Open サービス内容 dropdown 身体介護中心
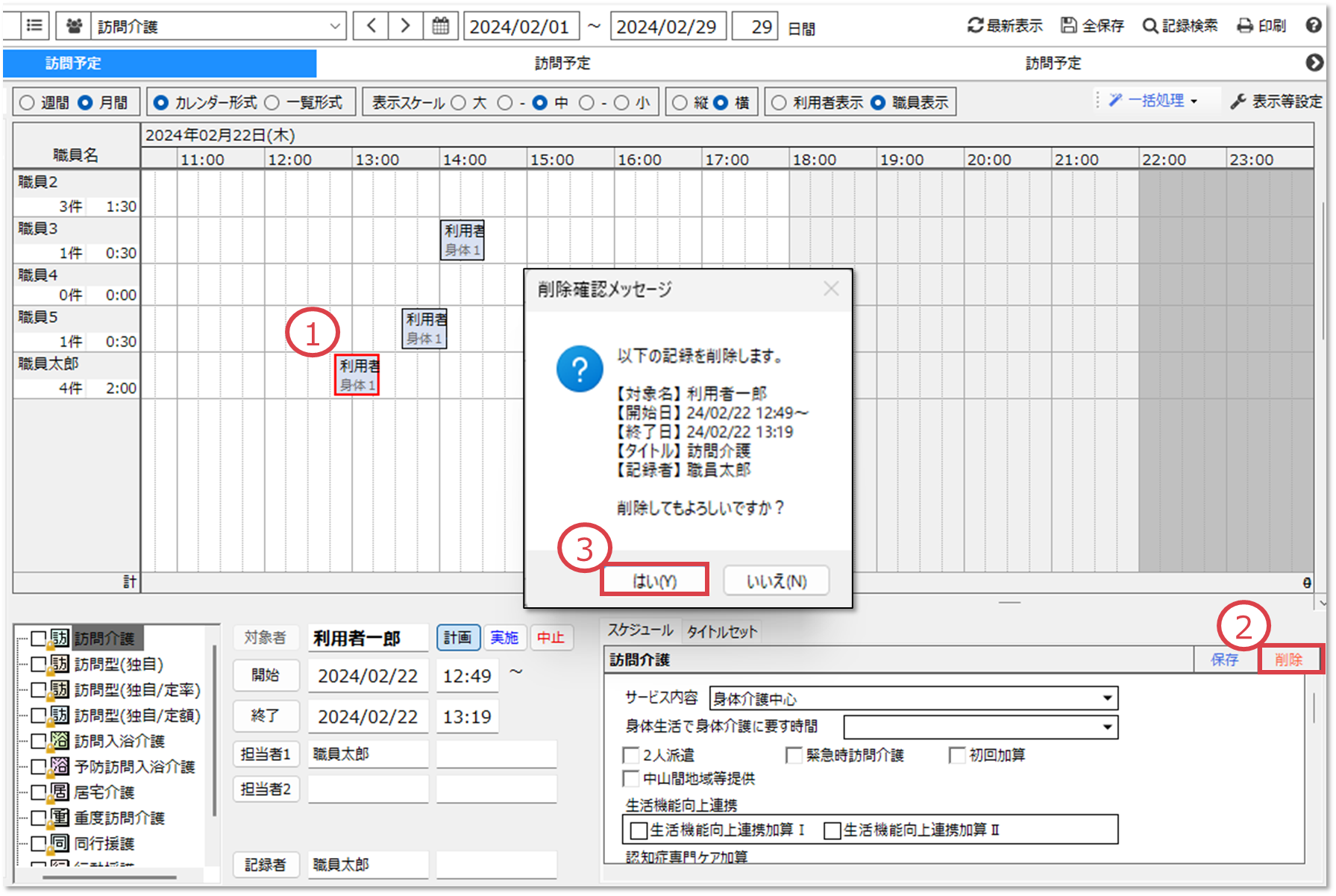Viewport: 1336px width, 896px height. (x=914, y=698)
